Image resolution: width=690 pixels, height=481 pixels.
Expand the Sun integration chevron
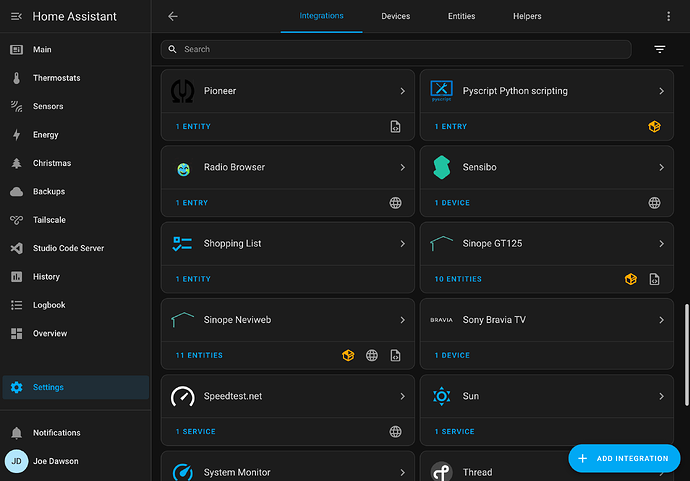point(661,396)
